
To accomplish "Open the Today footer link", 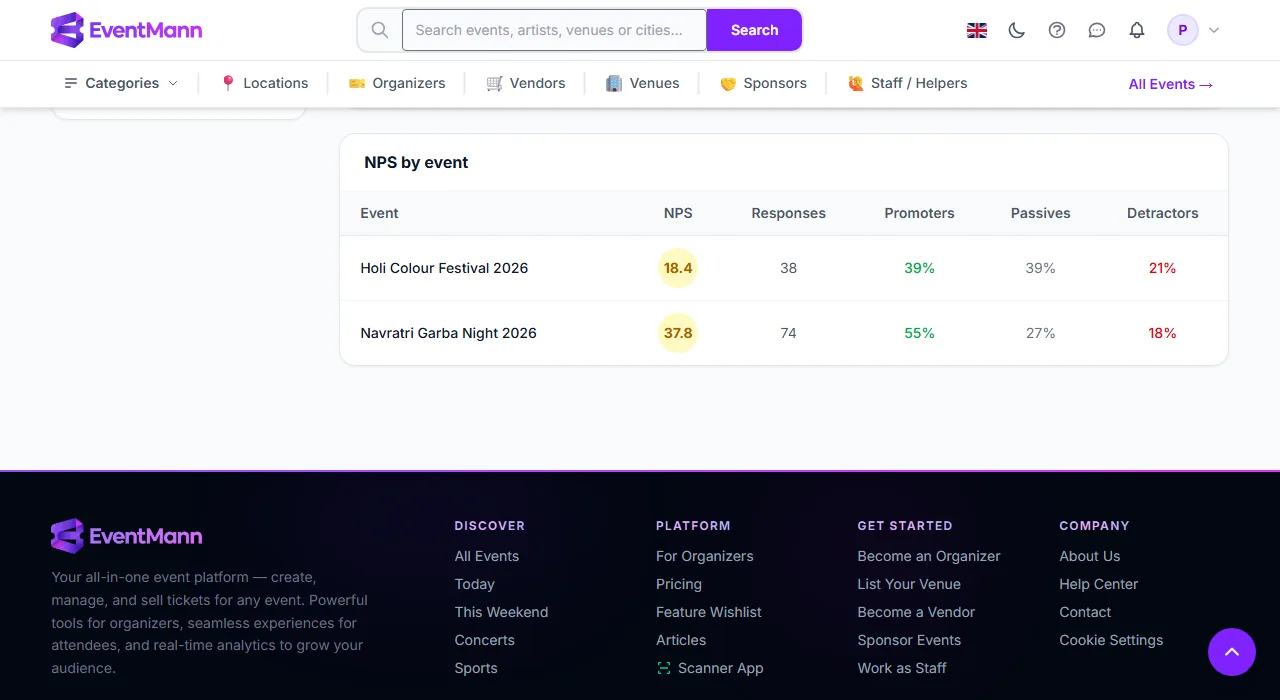I will coord(475,584).
